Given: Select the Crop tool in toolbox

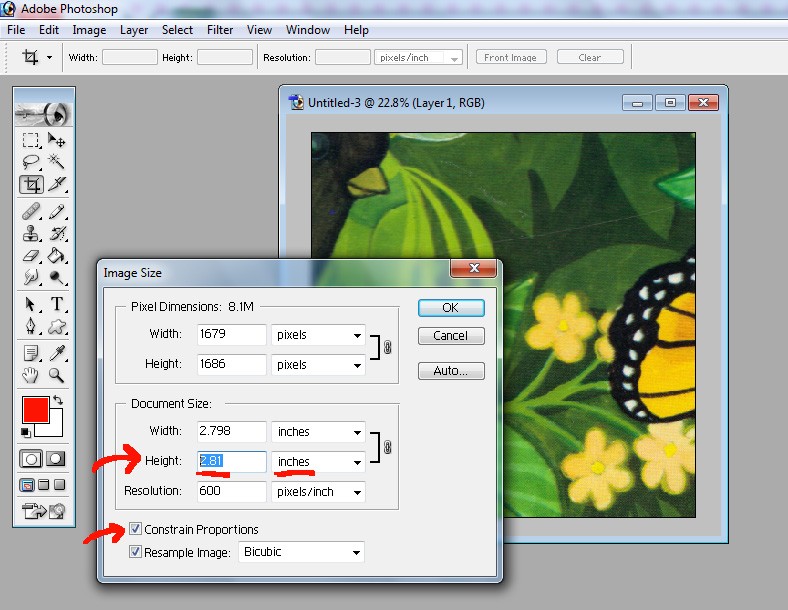Looking at the screenshot, I should pyautogui.click(x=31, y=184).
